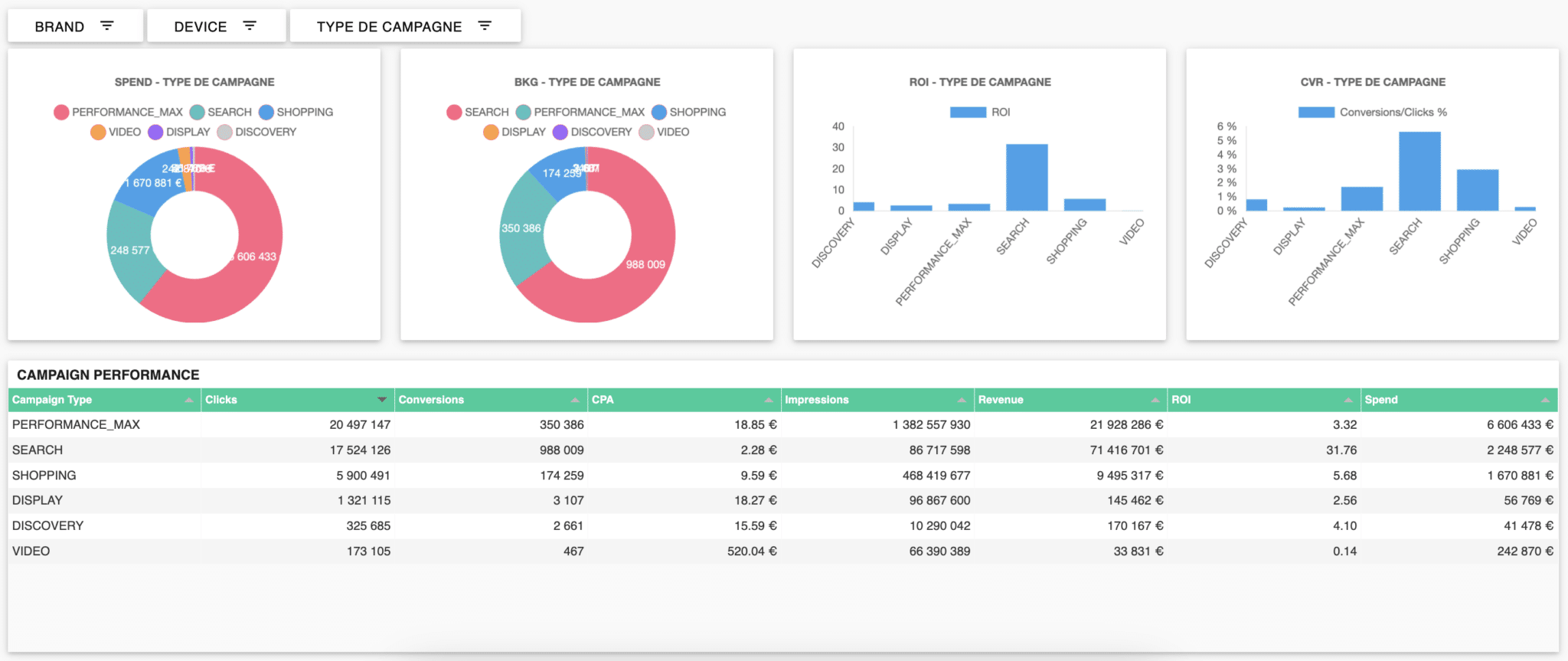The width and height of the screenshot is (1568, 661).
Task: Sort table by ROI arrow
Action: coord(1348,400)
